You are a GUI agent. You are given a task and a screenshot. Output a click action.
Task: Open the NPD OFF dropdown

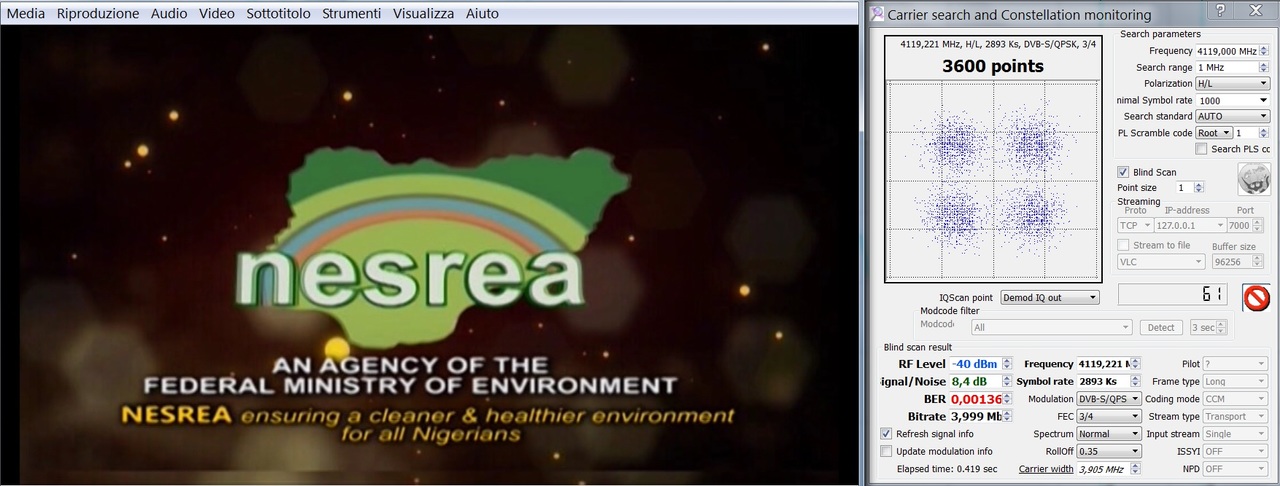click(1235, 469)
